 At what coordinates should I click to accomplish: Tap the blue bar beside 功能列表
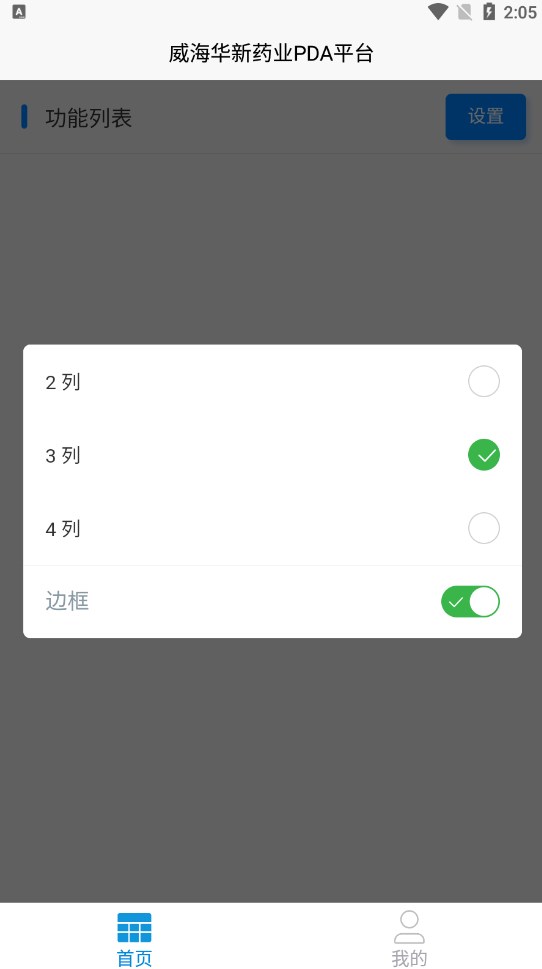24,116
